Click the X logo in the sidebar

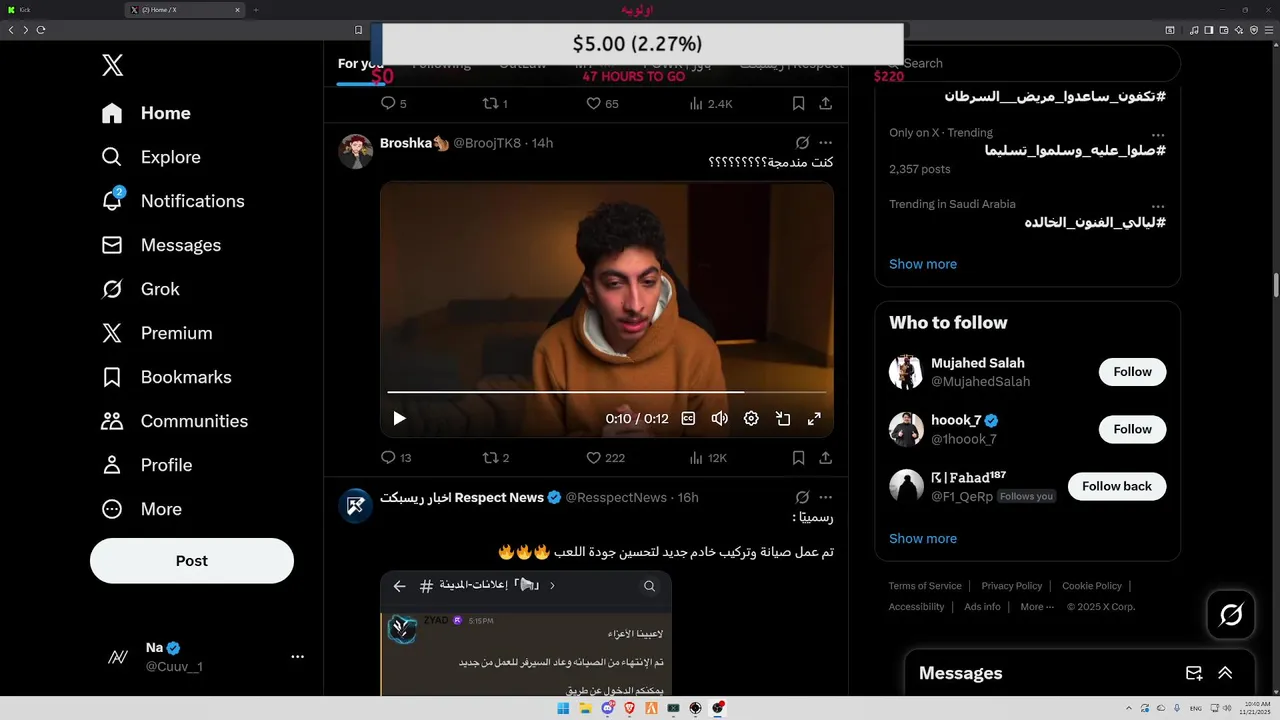click(x=112, y=66)
